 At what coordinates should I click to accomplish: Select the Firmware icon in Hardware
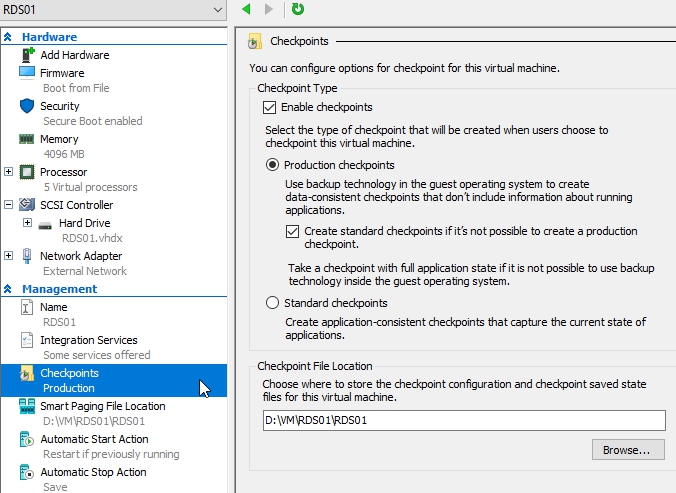27,73
